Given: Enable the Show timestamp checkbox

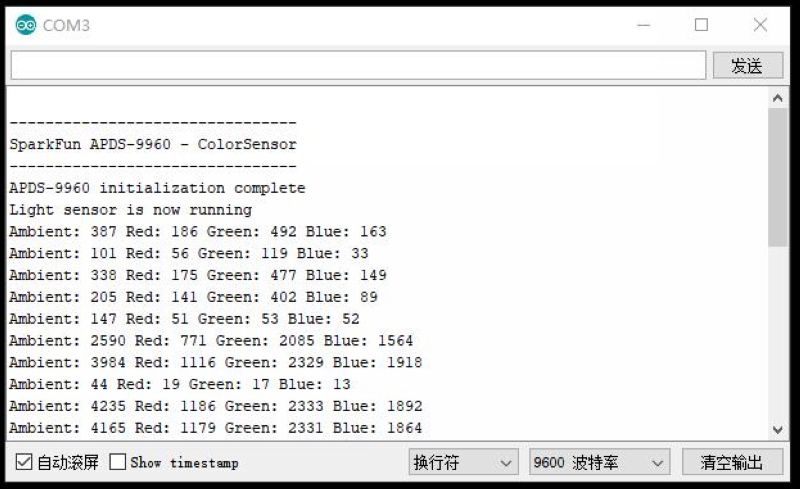Looking at the screenshot, I should [117, 462].
